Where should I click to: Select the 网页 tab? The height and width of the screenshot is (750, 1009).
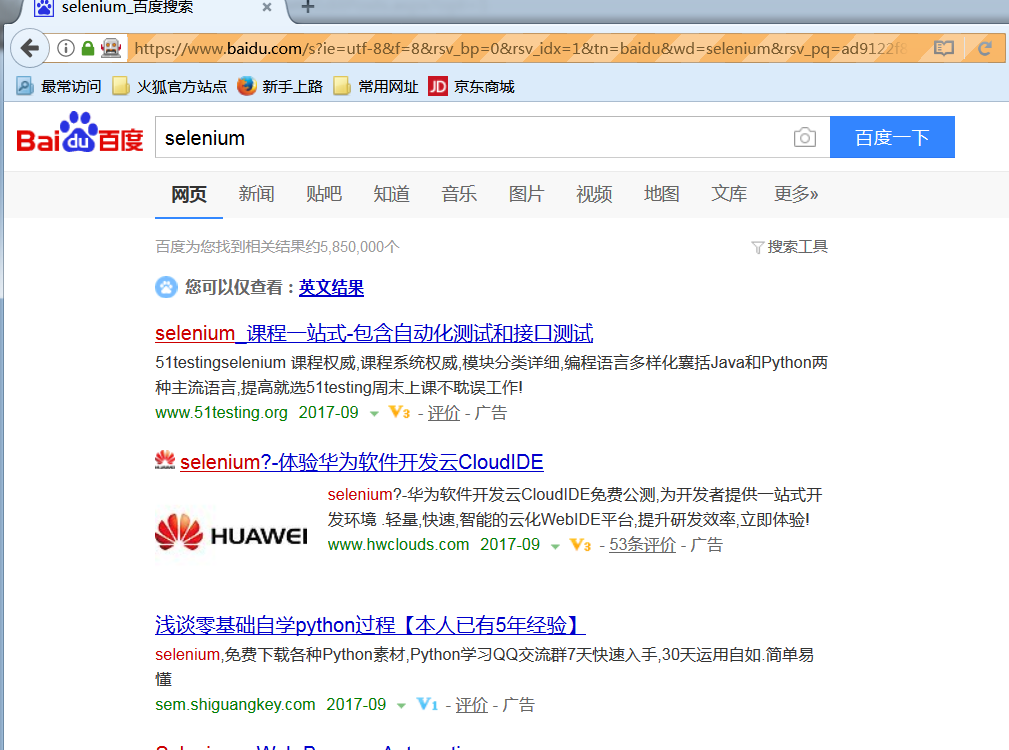click(189, 194)
